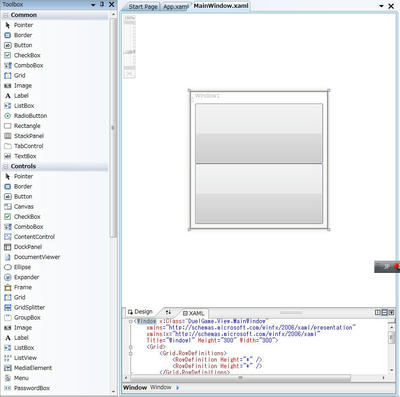This screenshot has width=400, height=397.
Task: Select the MediaElement toolbox item
Action: tap(28, 368)
